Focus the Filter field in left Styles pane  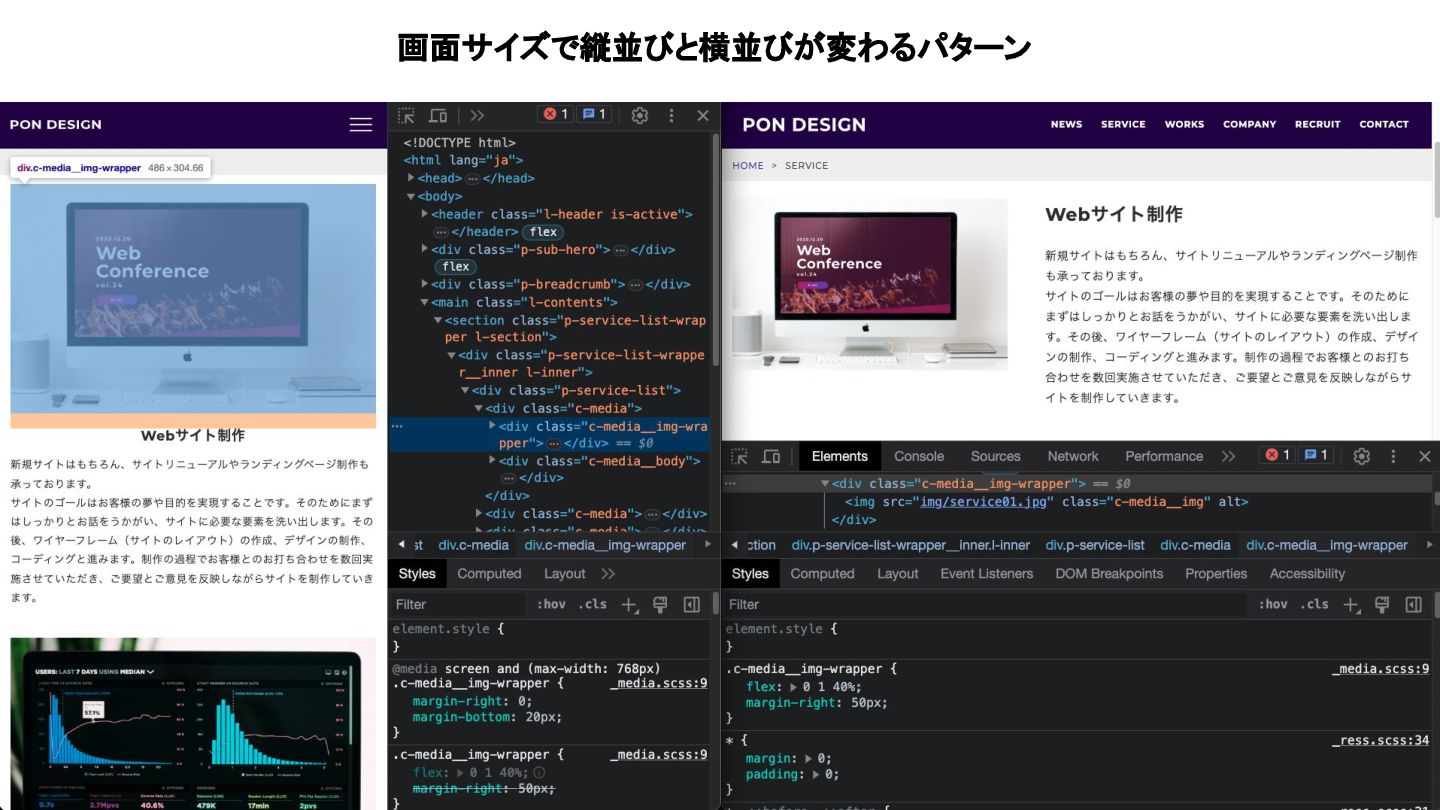[457, 604]
